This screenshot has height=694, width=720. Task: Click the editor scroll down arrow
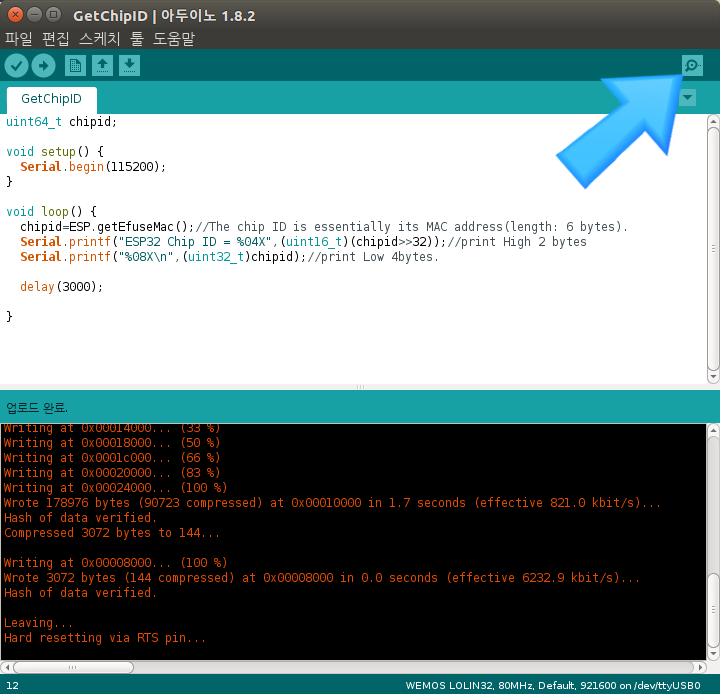713,377
